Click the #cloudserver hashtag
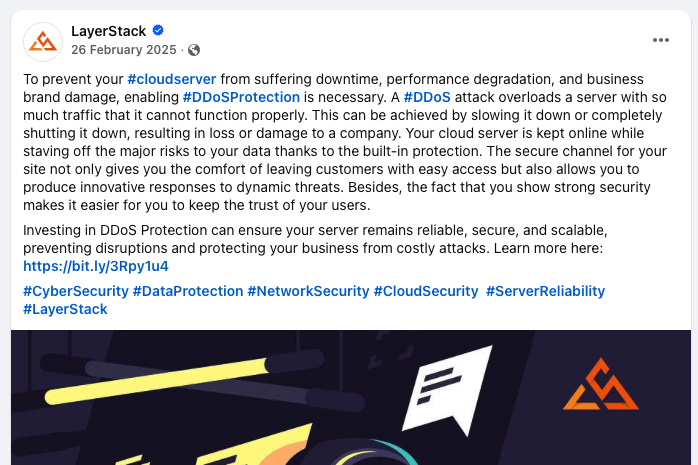 pos(172,79)
